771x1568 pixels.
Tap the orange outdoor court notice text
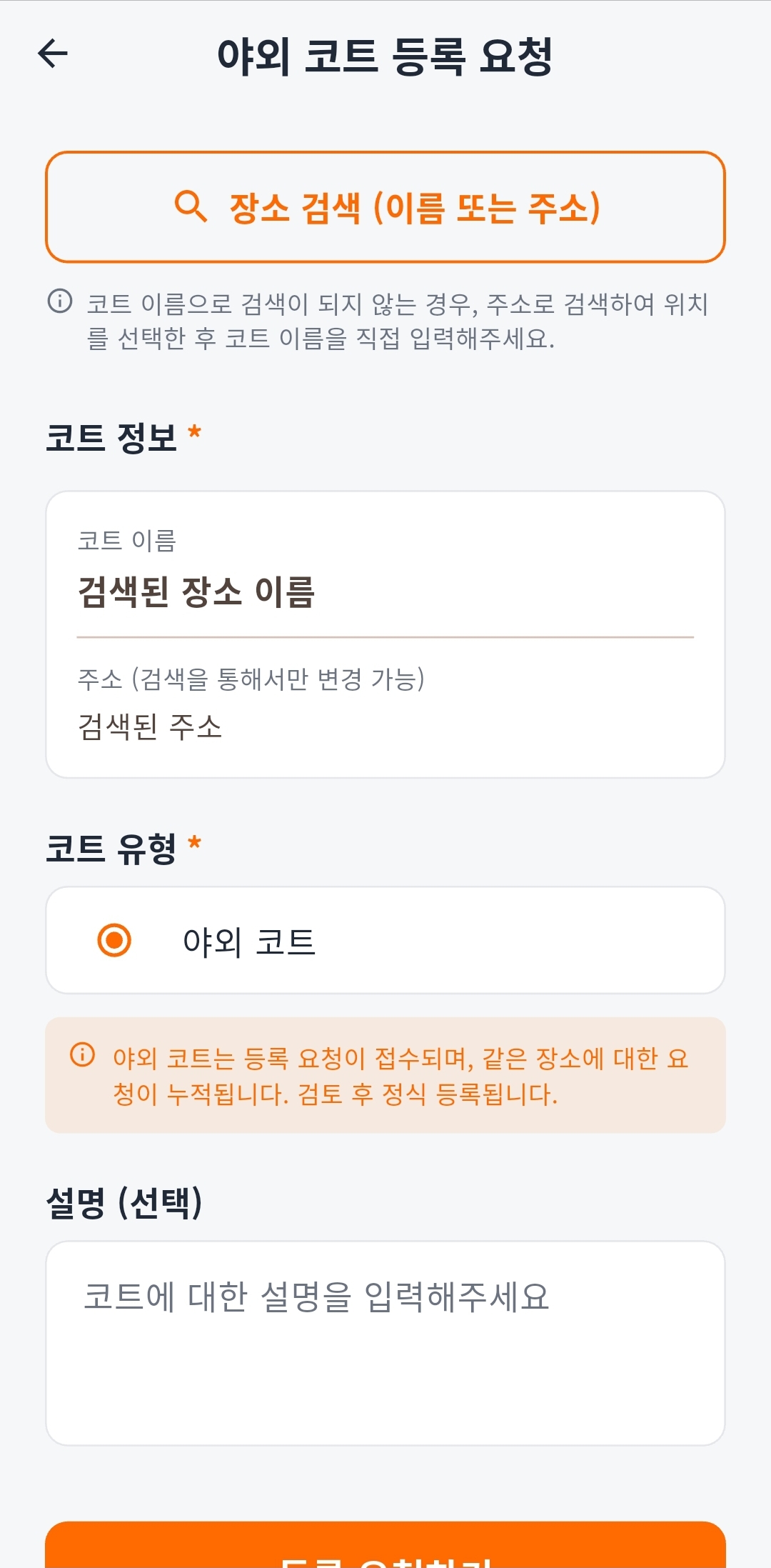pyautogui.click(x=400, y=1076)
